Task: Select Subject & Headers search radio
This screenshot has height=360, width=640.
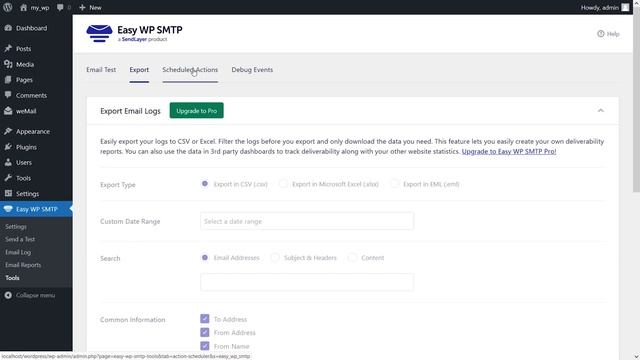Action: pos(275,258)
